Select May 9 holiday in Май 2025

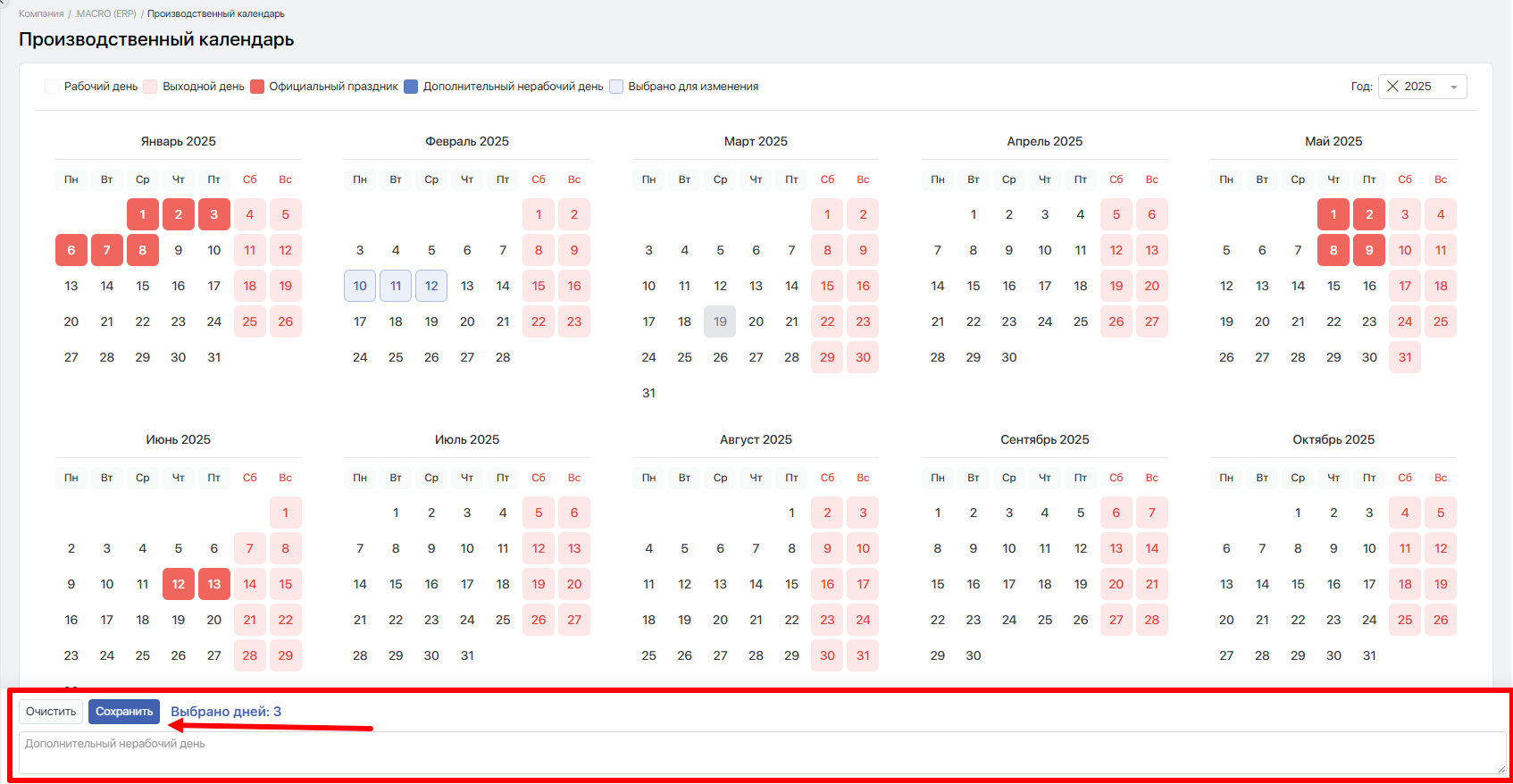1369,250
